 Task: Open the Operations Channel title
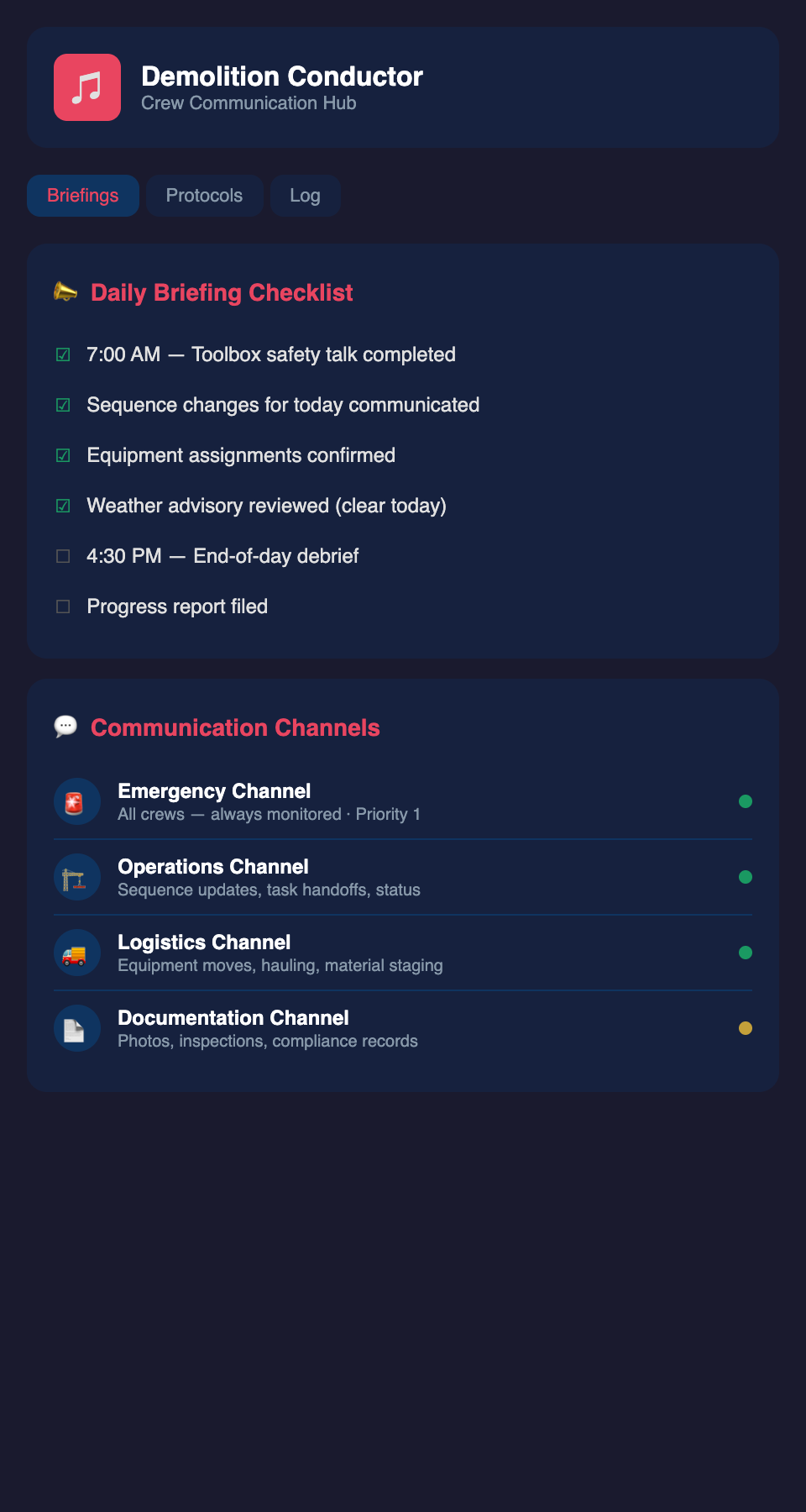(213, 867)
